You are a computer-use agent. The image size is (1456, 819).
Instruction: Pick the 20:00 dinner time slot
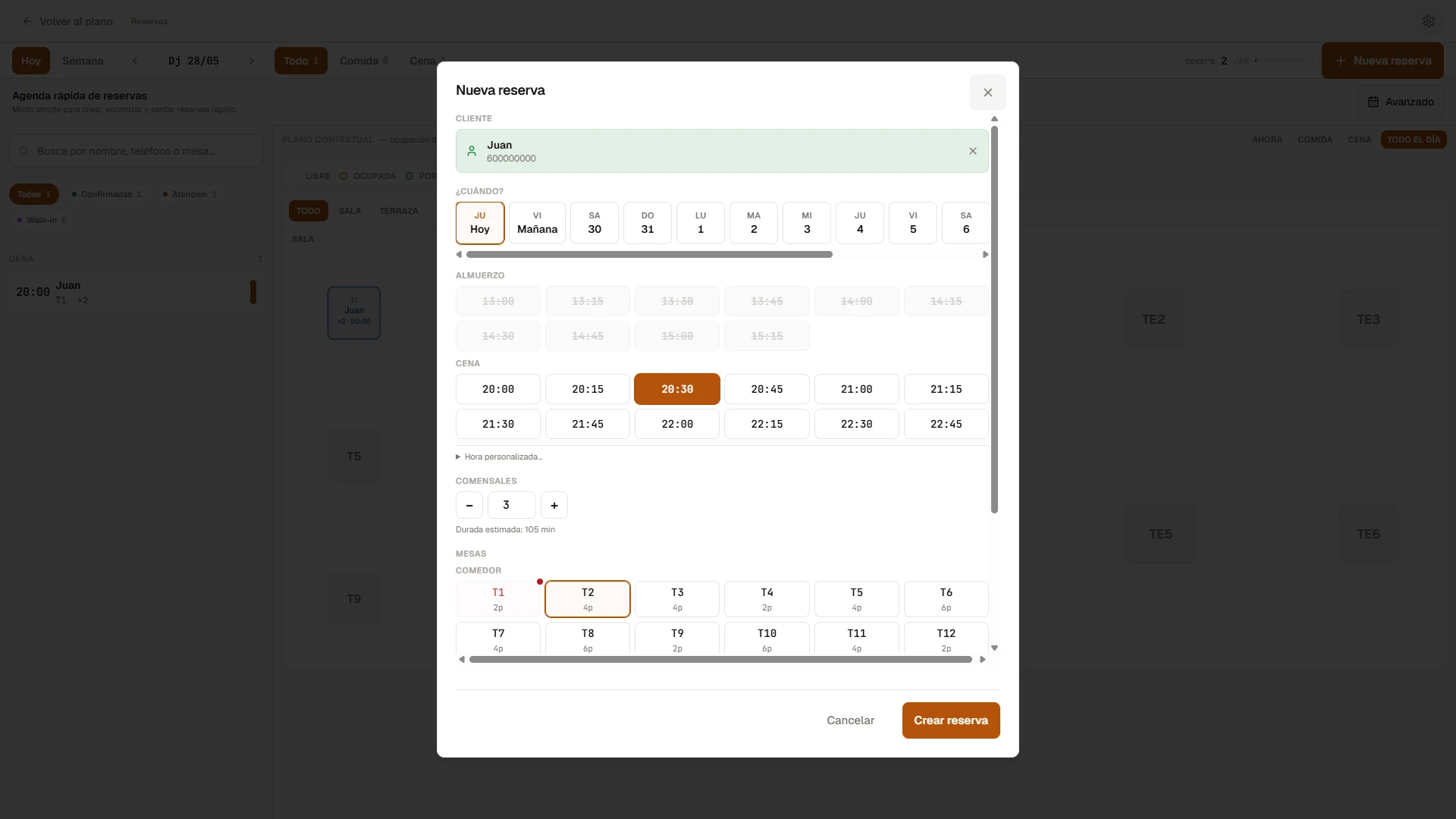(x=498, y=389)
